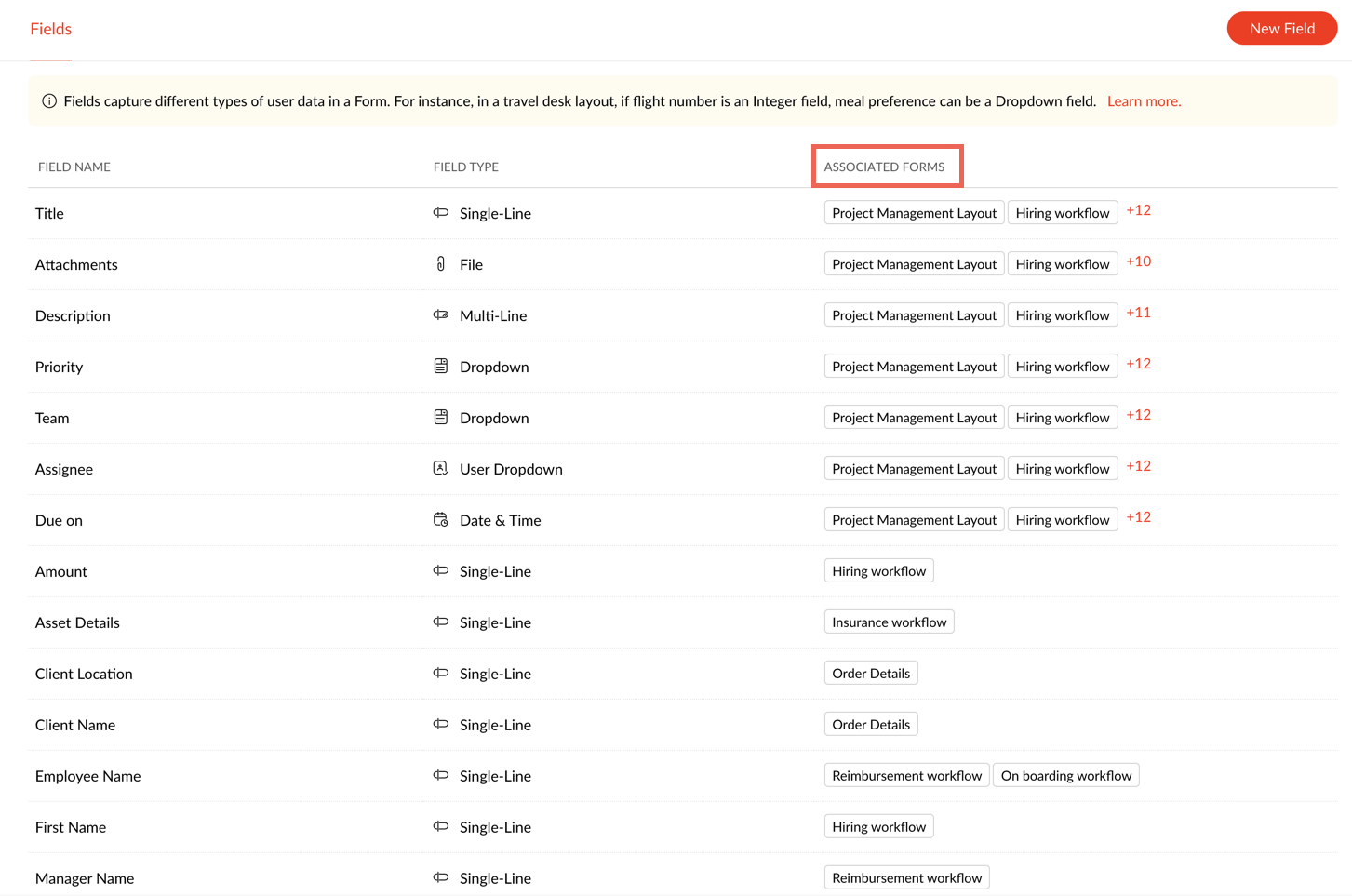Click the Date & Time icon for Due on
The height and width of the screenshot is (896, 1352).
click(441, 520)
